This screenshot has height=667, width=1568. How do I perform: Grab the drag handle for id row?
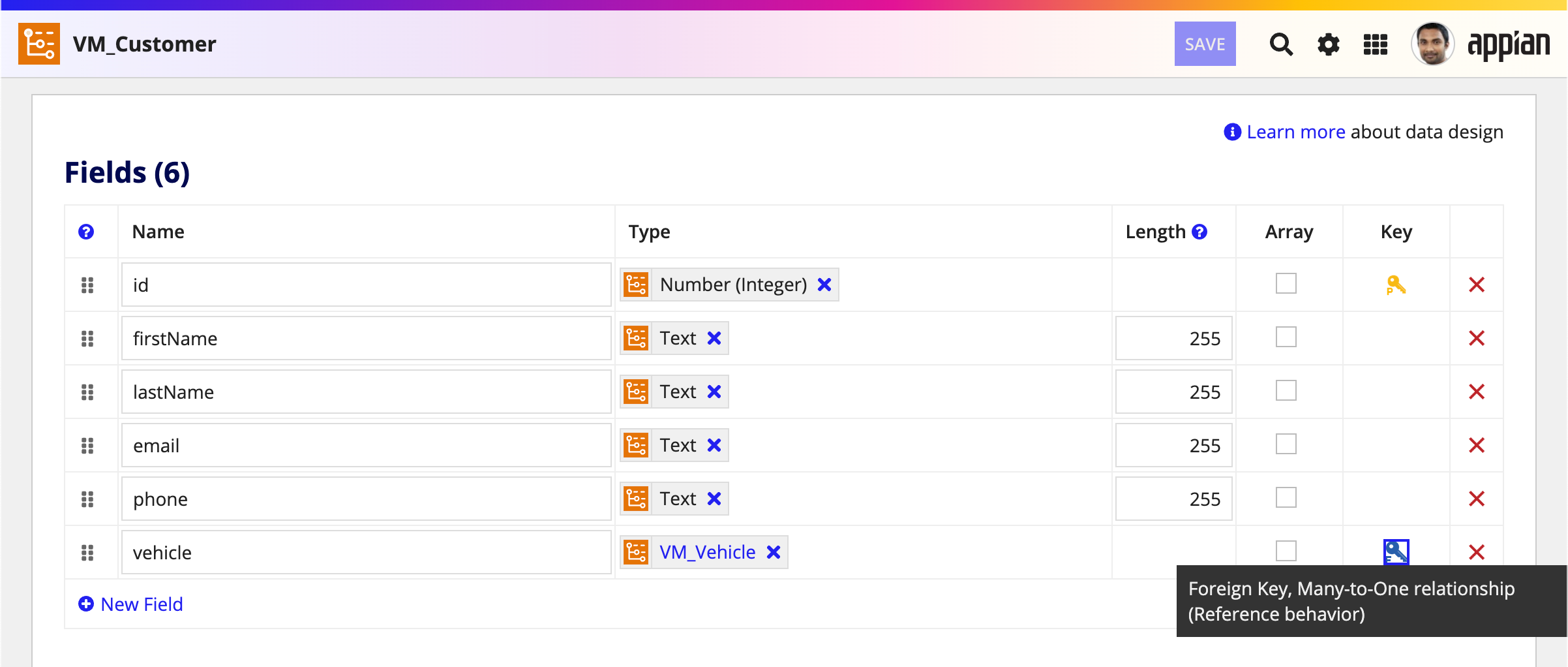pos(87,285)
